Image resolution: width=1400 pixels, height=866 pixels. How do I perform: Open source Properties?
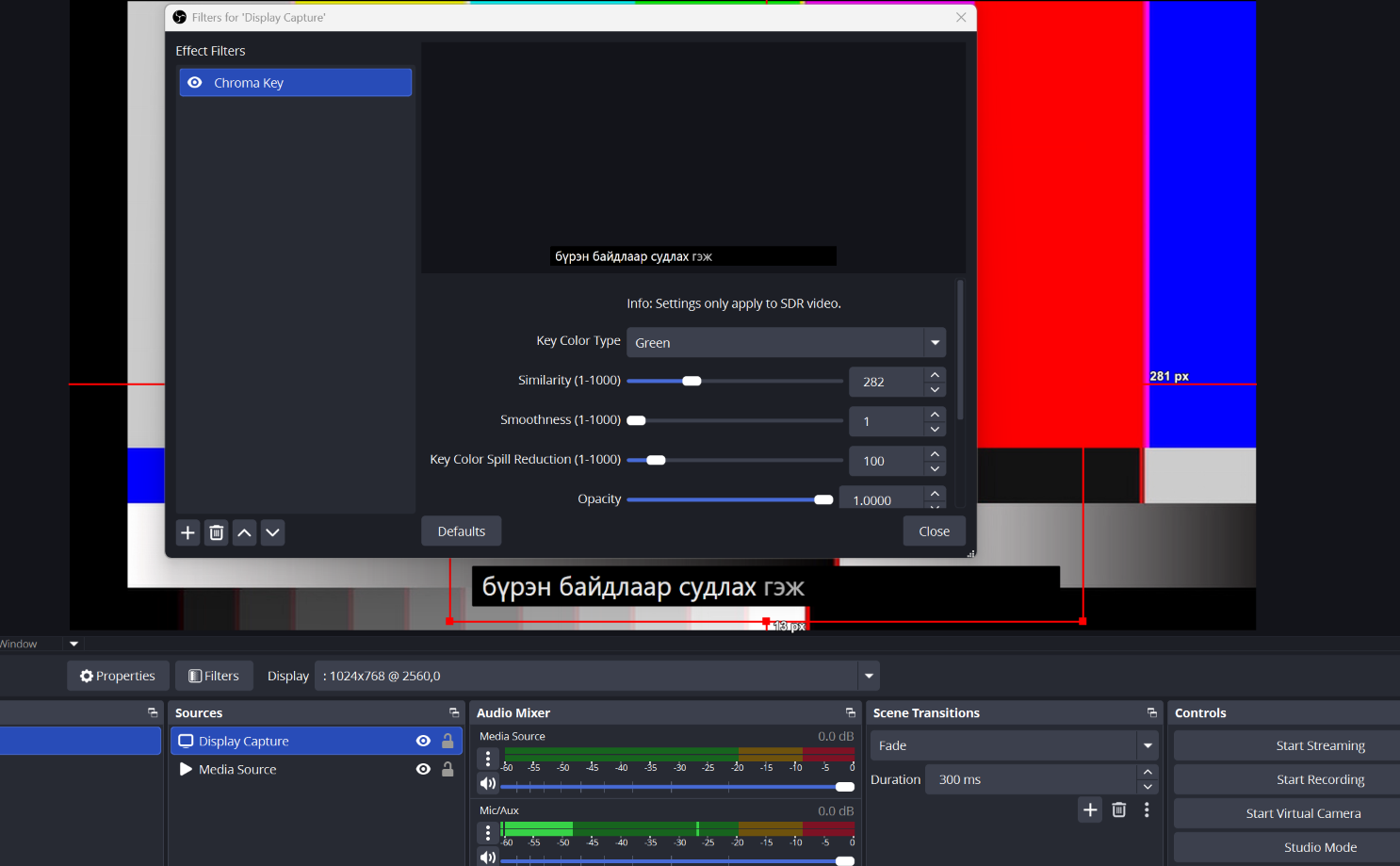118,676
